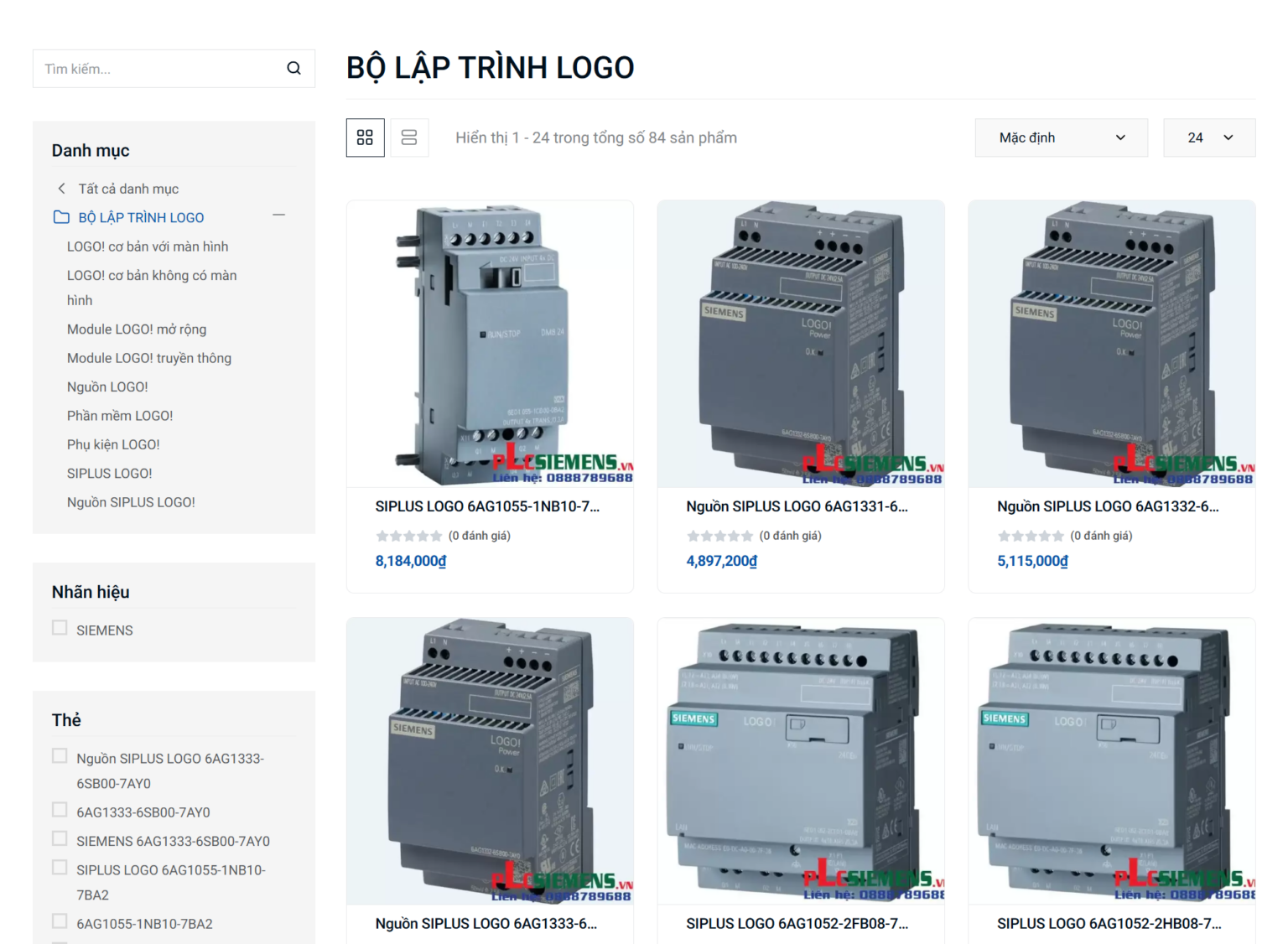Click star rating of Nguồn SIPLUS LOGO 6AG1331
Viewport: 1288px width, 944px height.
click(719, 536)
